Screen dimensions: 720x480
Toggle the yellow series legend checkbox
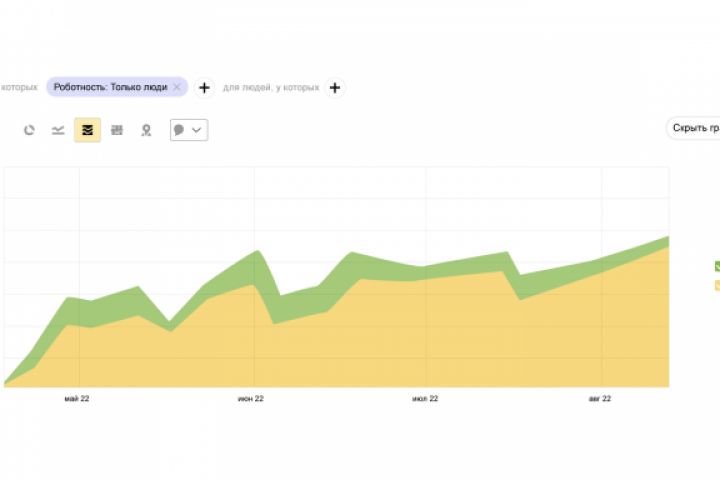[717, 286]
